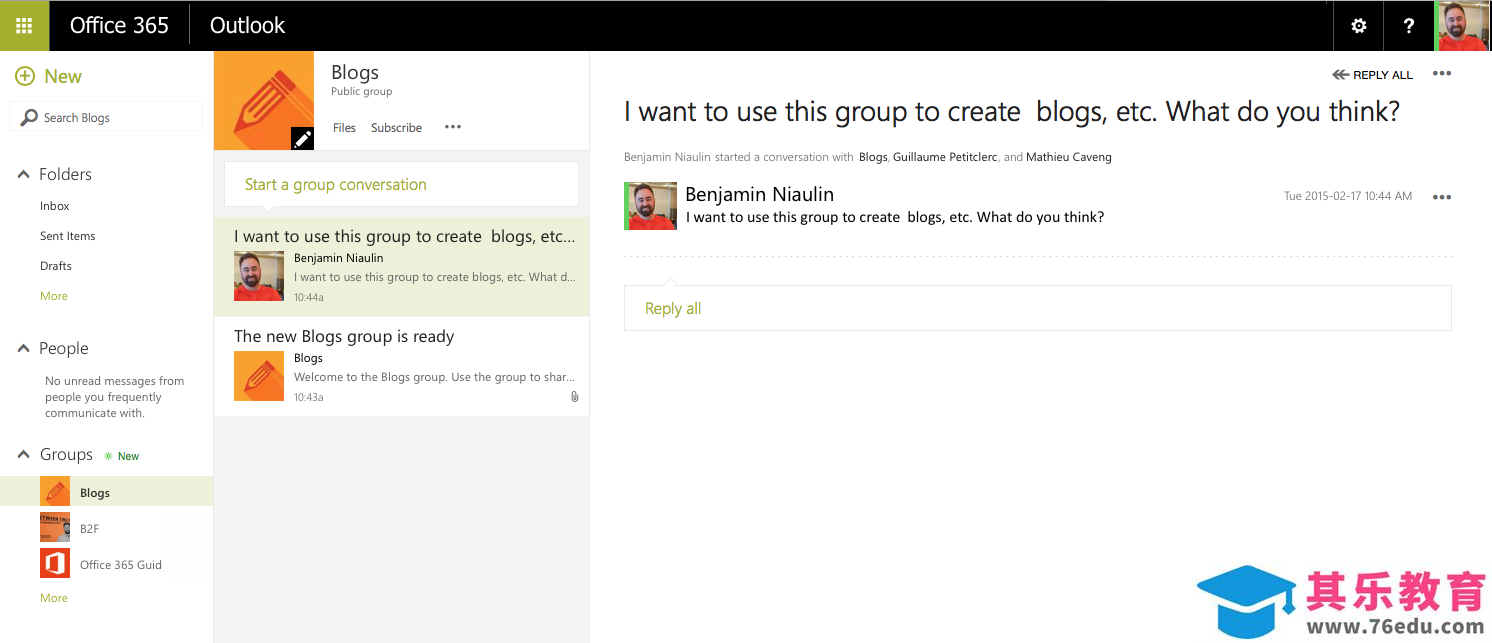Open conversation more options ellipsis near Reply All

[x=1442, y=74]
